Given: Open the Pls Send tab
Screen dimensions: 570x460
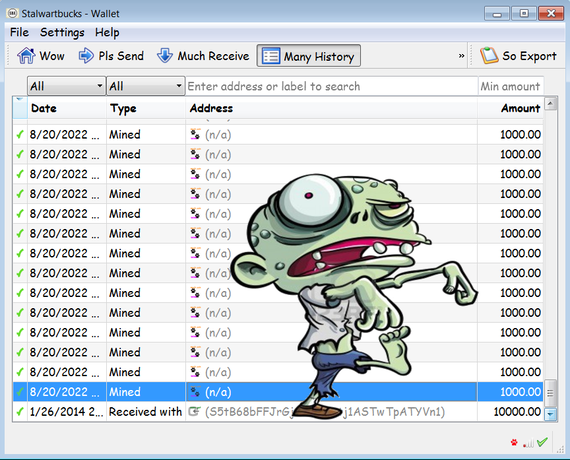Looking at the screenshot, I should point(111,56).
